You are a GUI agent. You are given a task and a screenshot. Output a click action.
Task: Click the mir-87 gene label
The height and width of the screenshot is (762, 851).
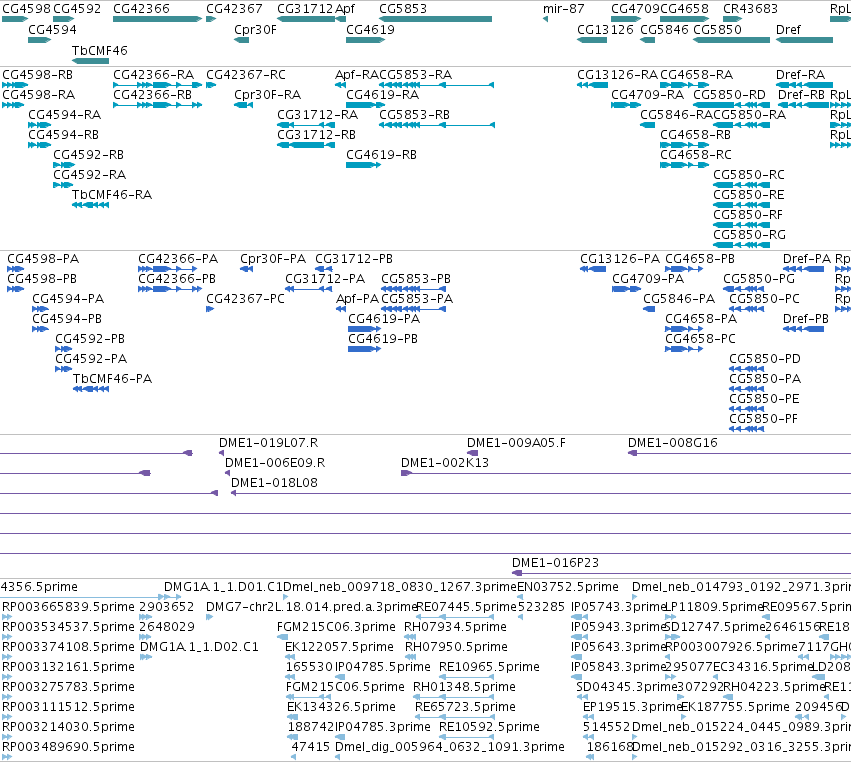point(564,9)
